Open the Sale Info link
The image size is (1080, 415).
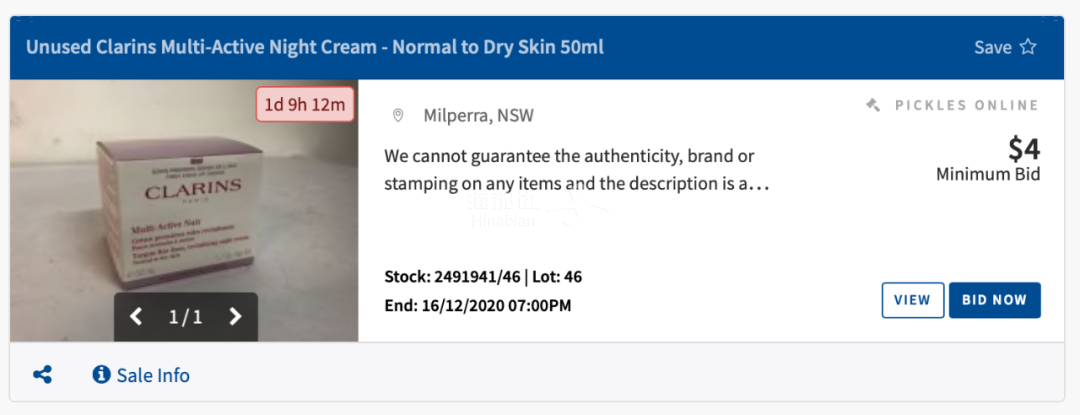pyautogui.click(x=153, y=375)
